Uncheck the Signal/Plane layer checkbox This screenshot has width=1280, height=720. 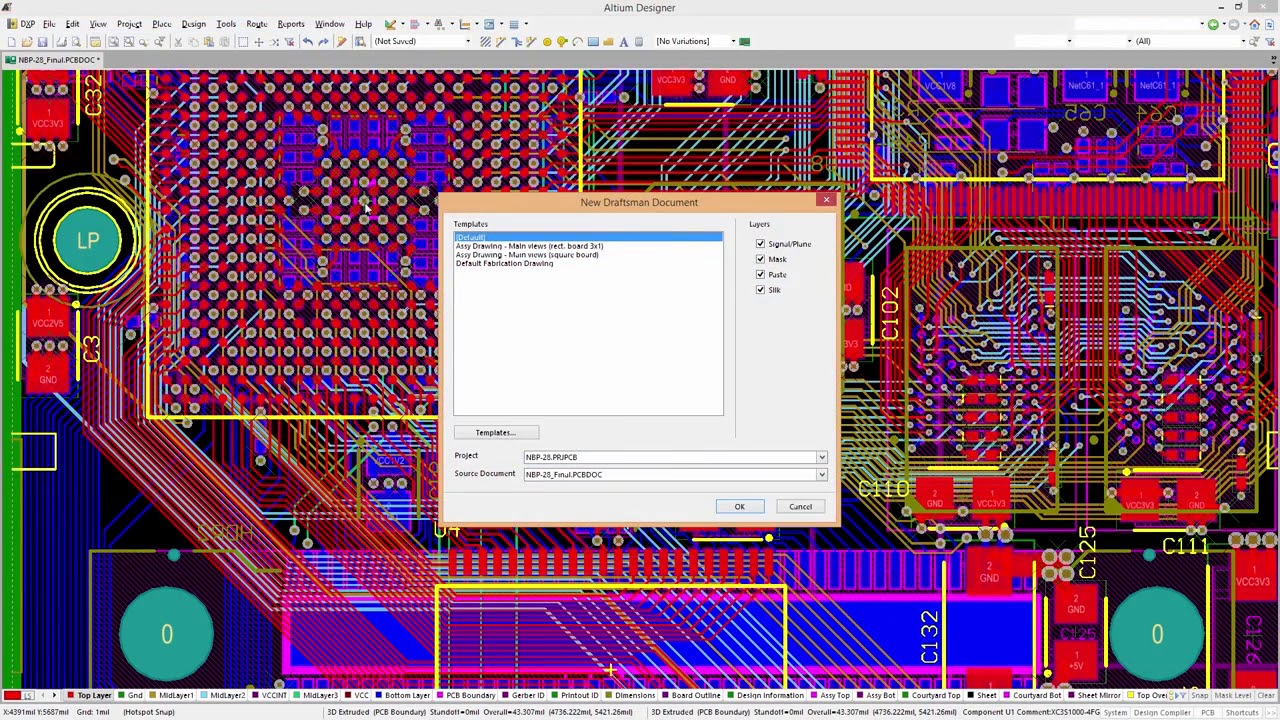760,244
